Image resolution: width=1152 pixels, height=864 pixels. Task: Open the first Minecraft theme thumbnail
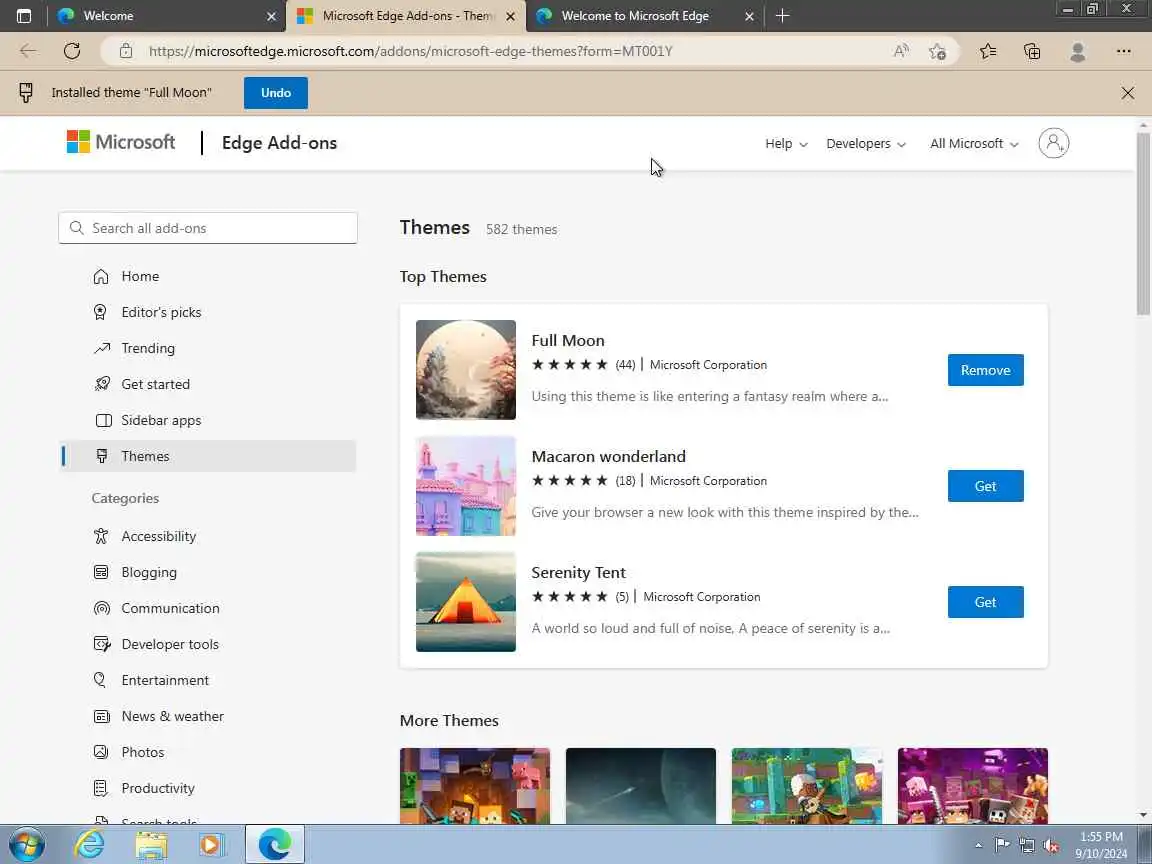(x=475, y=785)
